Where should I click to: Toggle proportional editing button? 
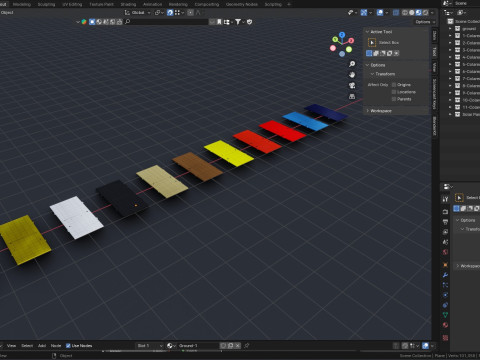pos(190,12)
